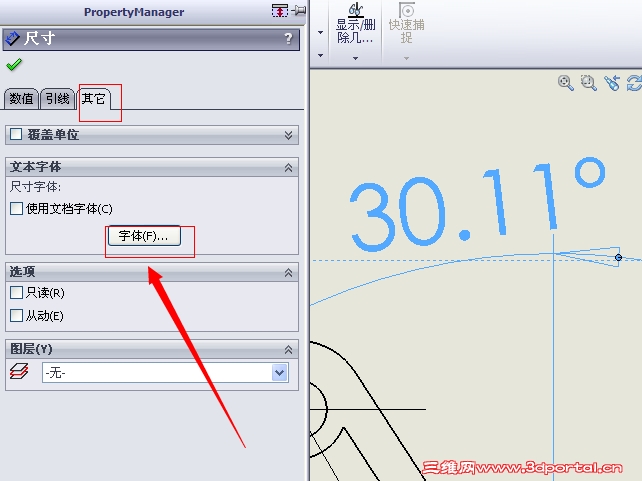Viewport: 642px width, 481px height.
Task: Click the Zoom to Fit magnifier icon
Action: (565, 83)
